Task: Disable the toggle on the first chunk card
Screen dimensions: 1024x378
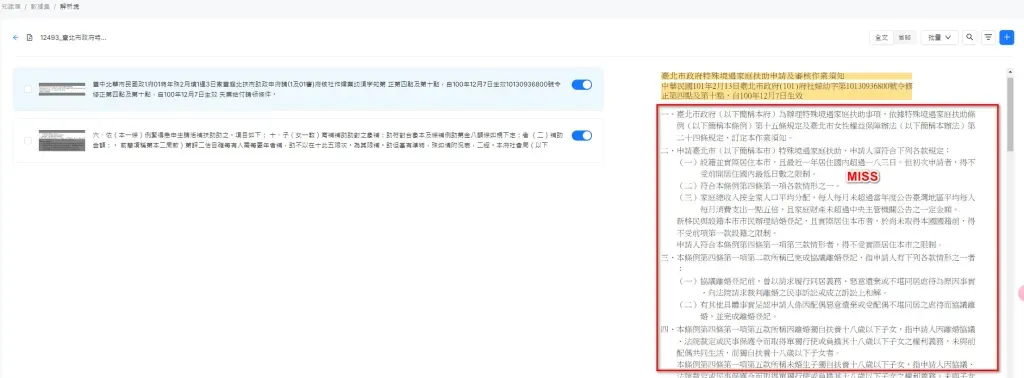Action: pyautogui.click(x=582, y=85)
